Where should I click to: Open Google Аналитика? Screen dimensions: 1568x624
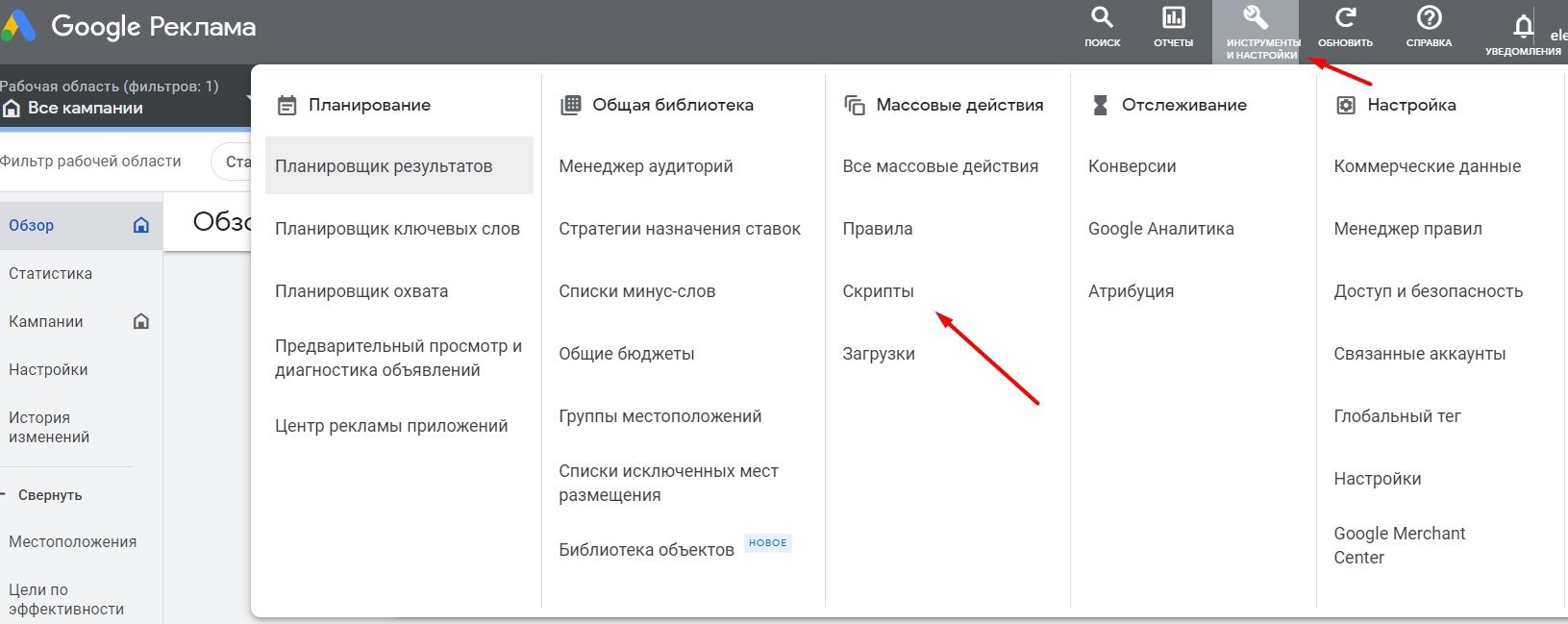1161,229
